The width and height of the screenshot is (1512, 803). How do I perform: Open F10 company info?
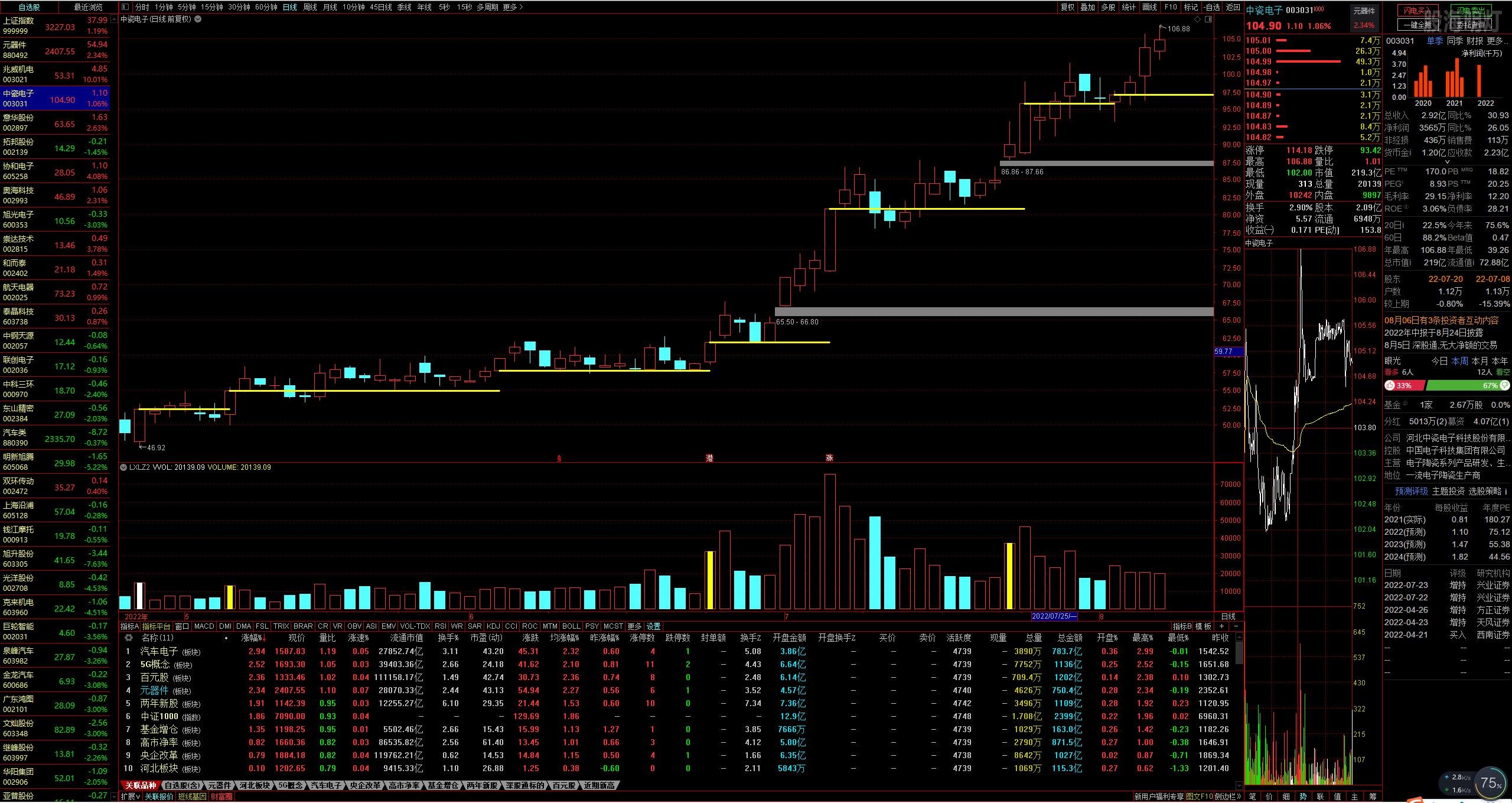click(1170, 7)
